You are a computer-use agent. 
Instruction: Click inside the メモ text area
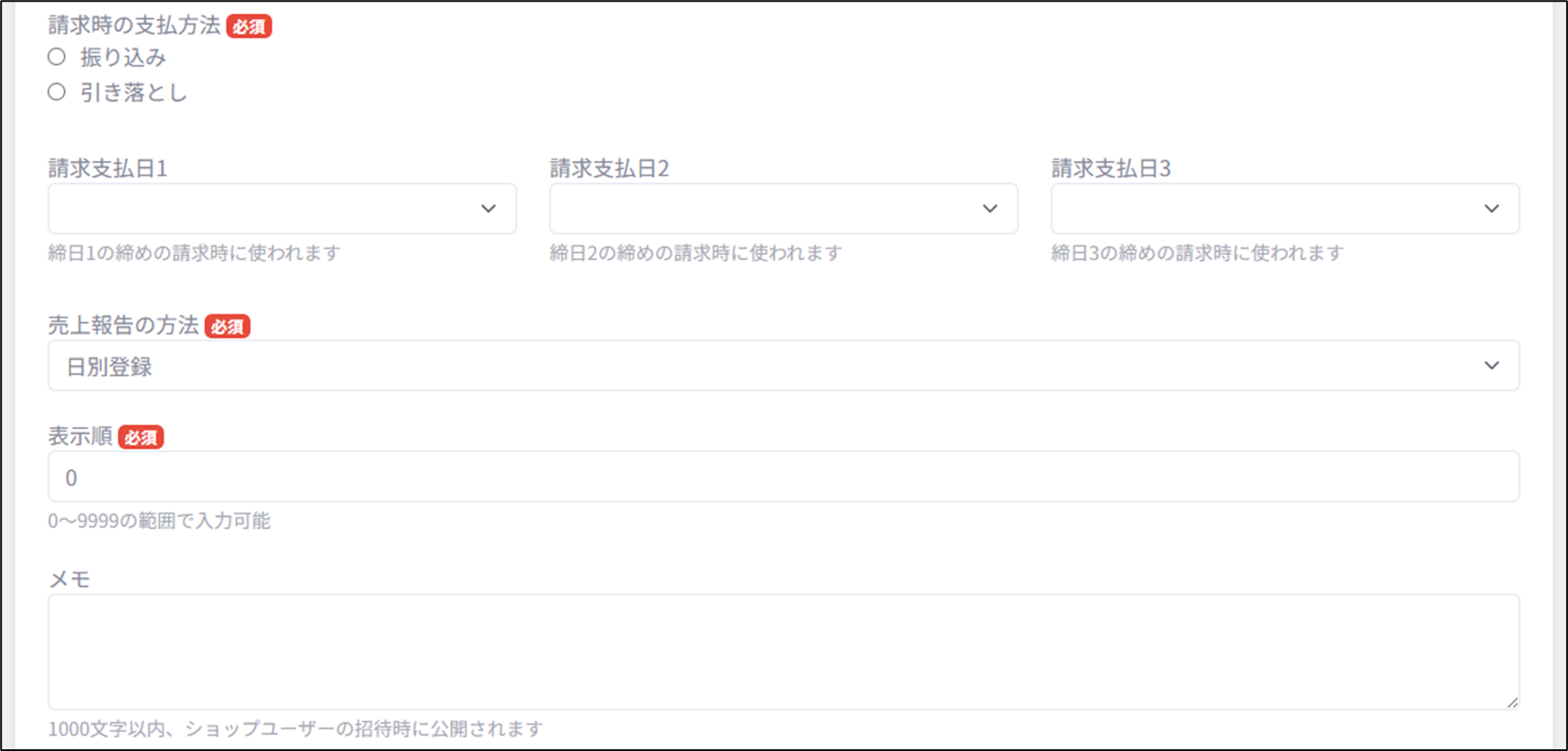783,652
